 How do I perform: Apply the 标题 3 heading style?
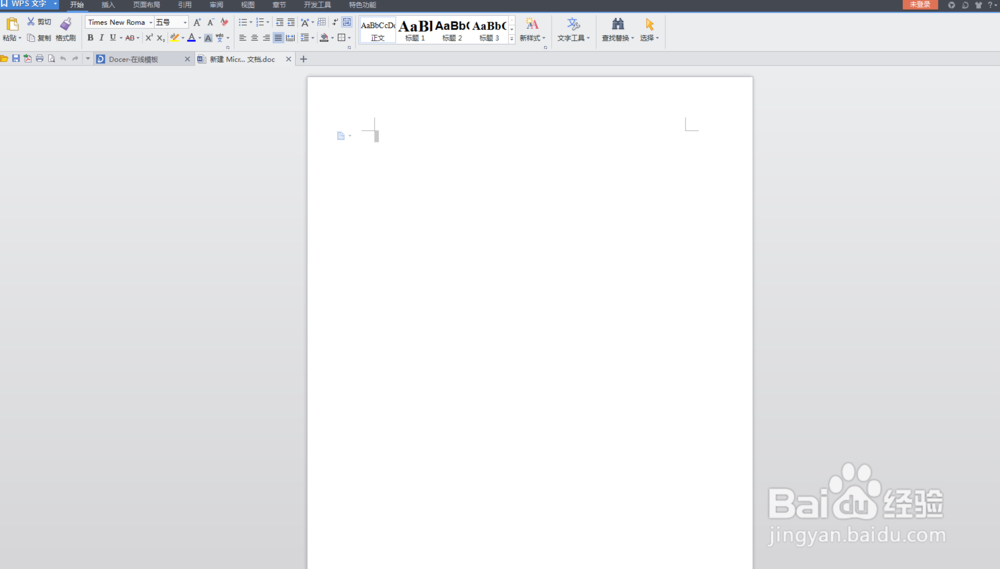coord(489,30)
